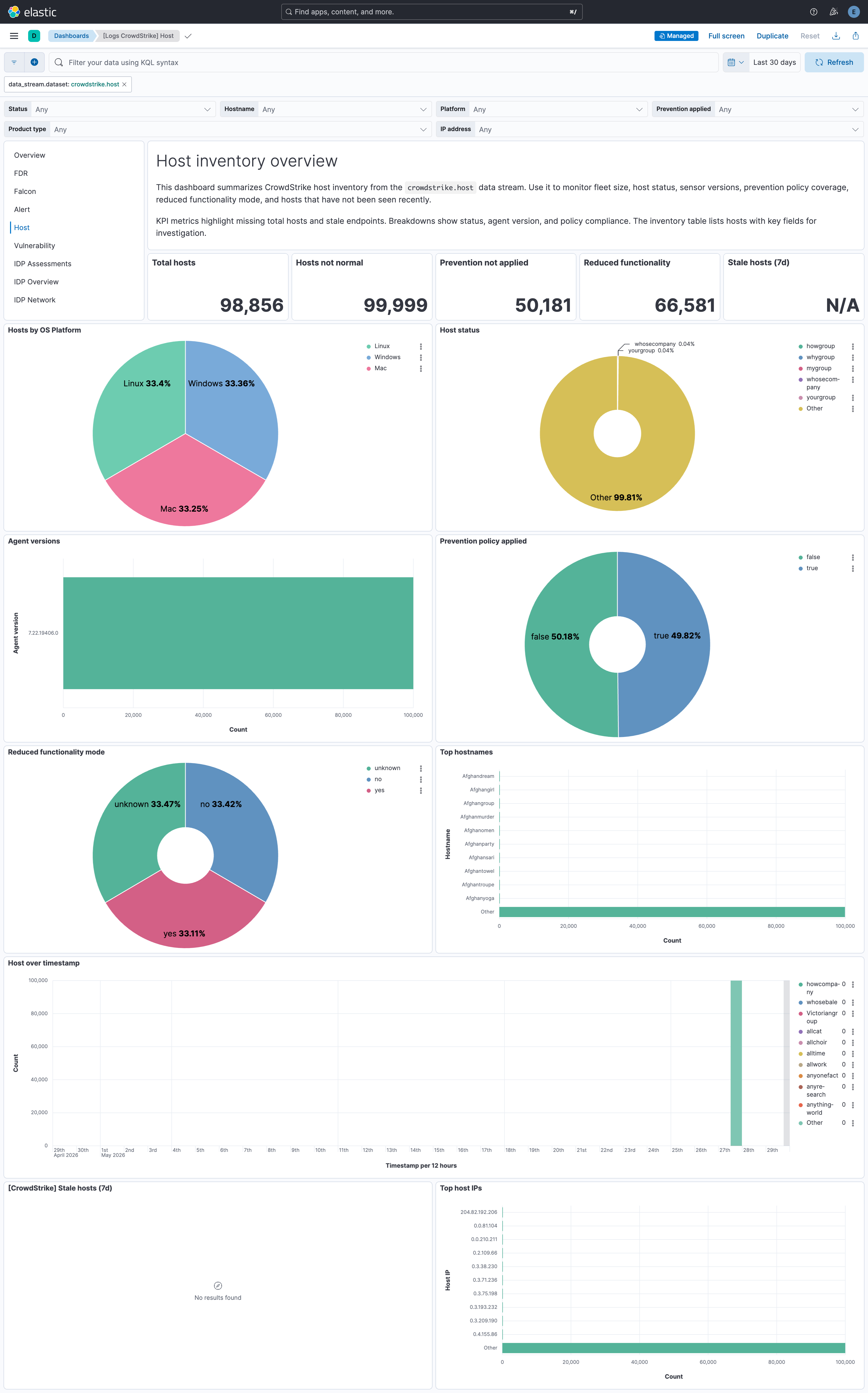Click the Reset button
Image resolution: width=868 pixels, height=1393 pixels.
tap(809, 36)
